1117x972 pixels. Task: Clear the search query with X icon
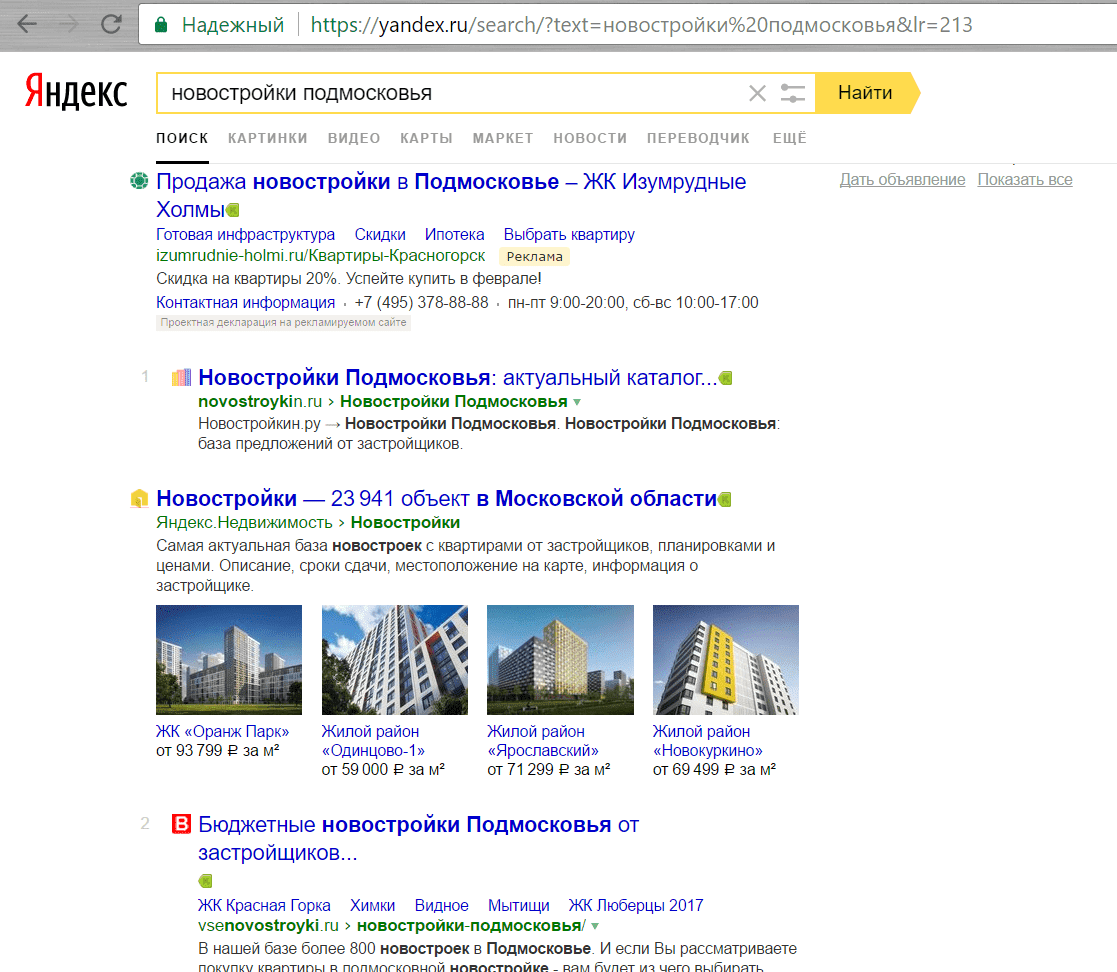(757, 93)
